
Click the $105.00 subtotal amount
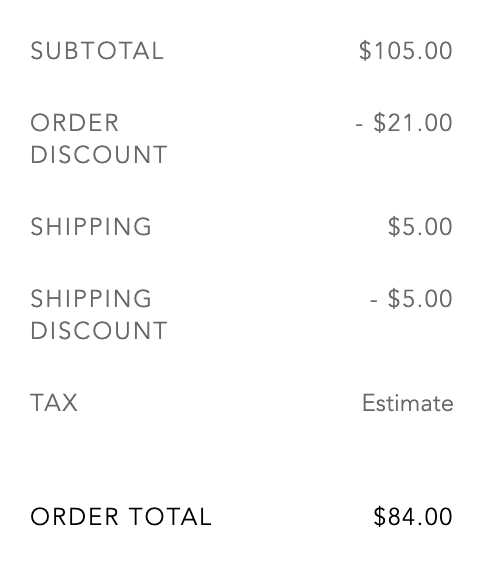coord(406,51)
